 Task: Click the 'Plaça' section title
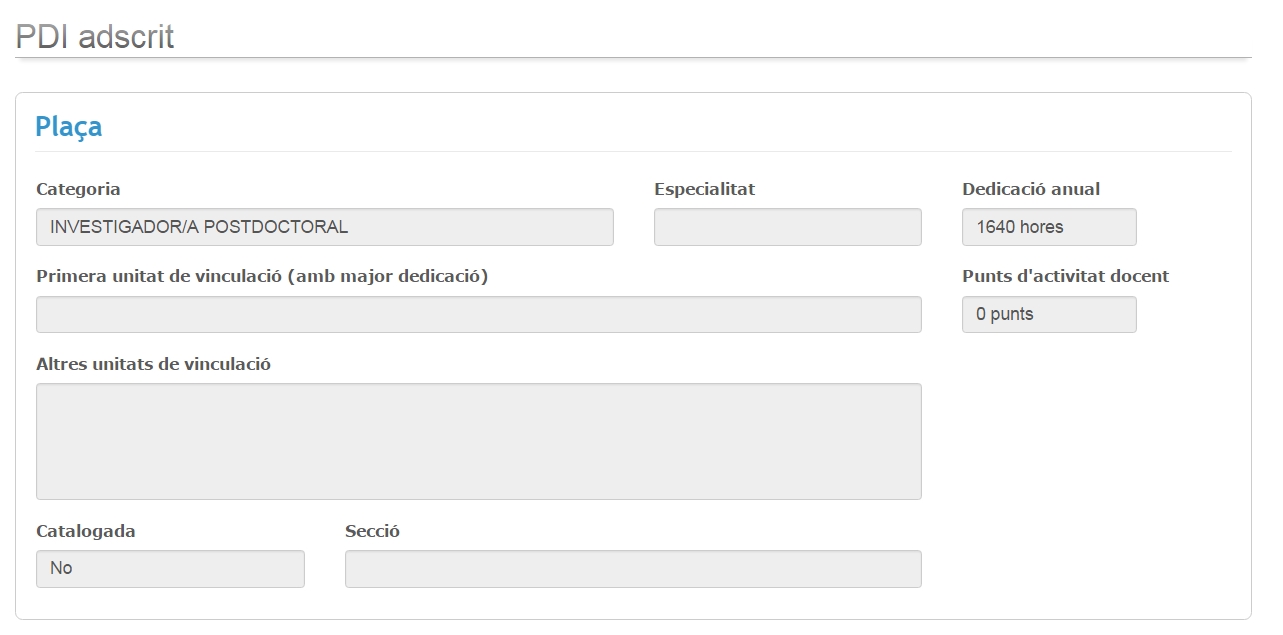(69, 127)
